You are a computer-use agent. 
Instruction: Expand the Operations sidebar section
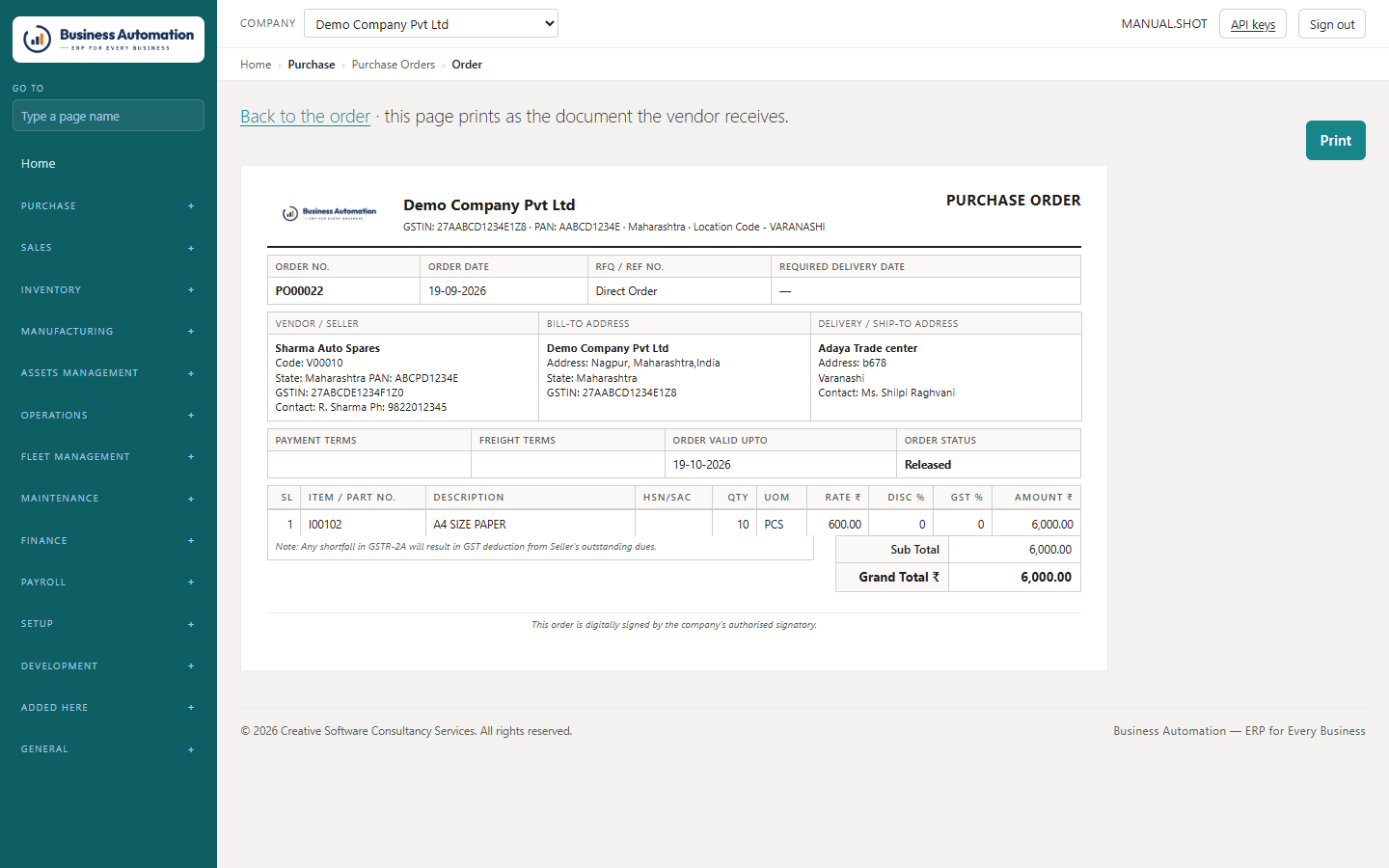point(108,416)
